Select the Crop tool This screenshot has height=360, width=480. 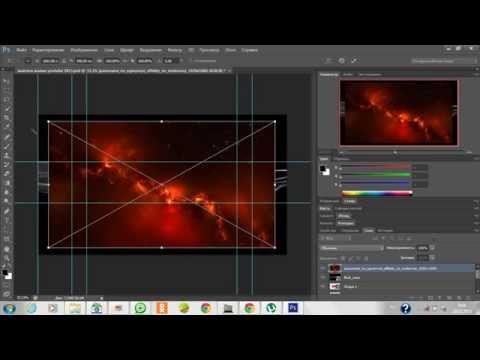[6, 117]
